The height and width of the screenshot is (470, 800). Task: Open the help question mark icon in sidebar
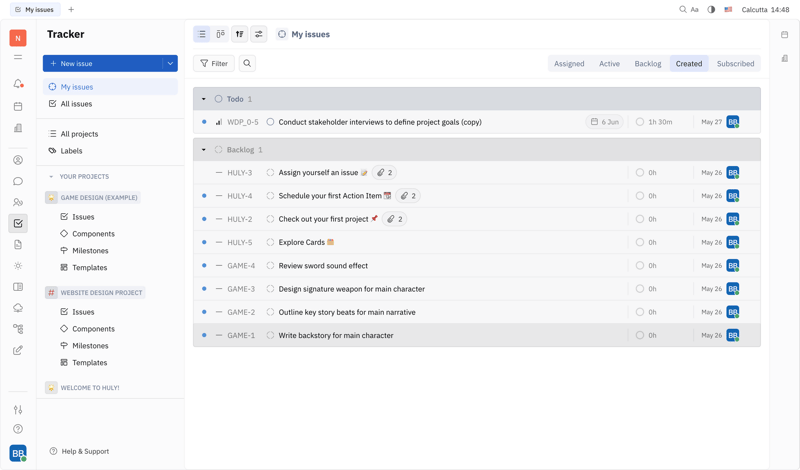[x=18, y=429]
